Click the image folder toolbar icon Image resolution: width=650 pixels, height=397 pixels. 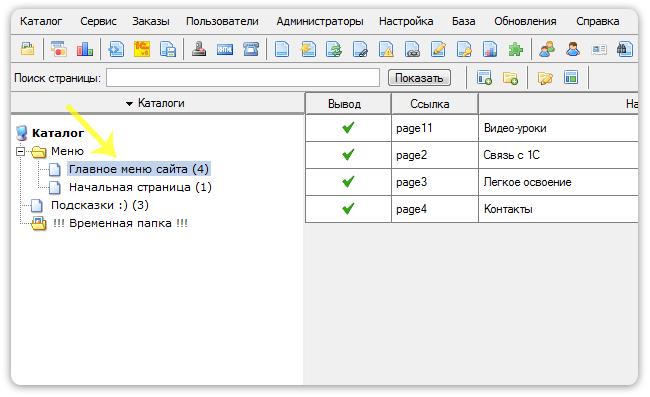click(x=28, y=49)
